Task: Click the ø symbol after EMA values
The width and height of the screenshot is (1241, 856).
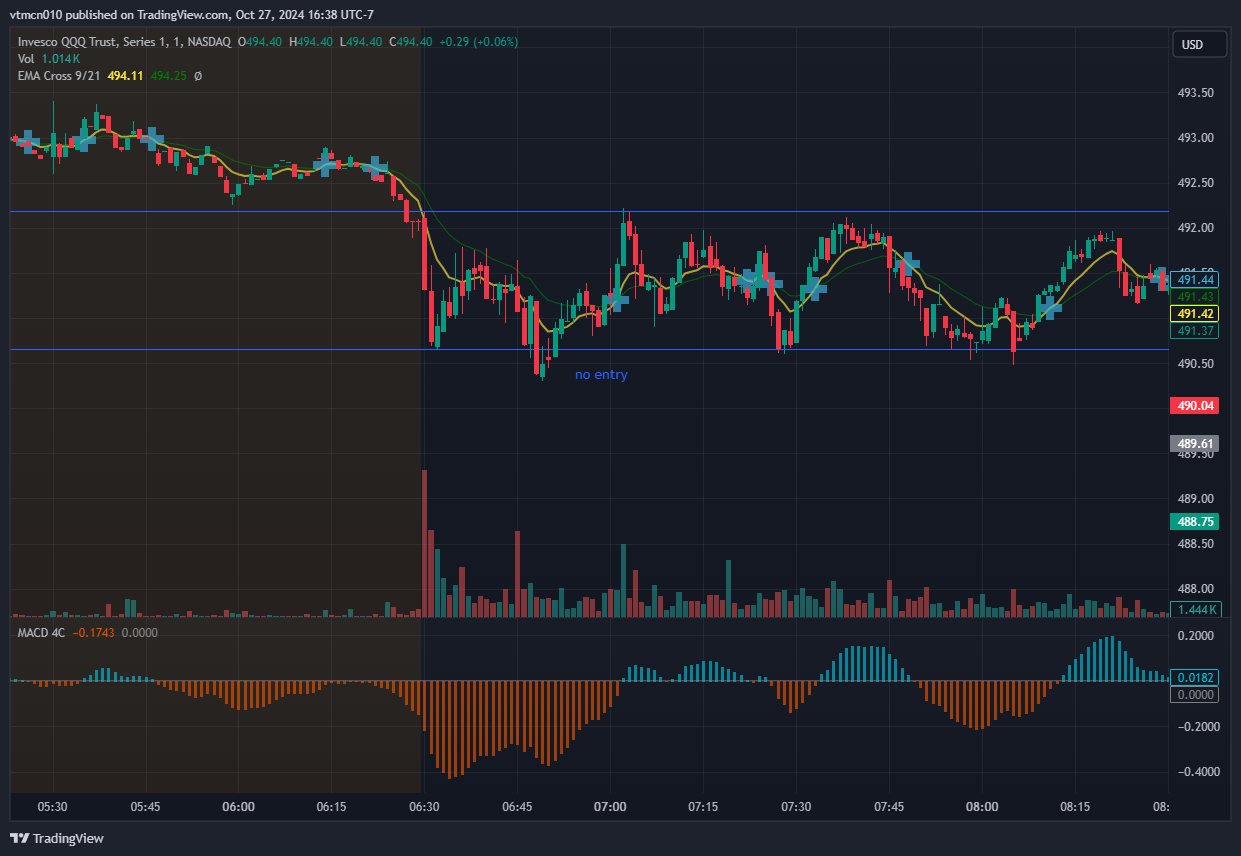Action: [198, 76]
